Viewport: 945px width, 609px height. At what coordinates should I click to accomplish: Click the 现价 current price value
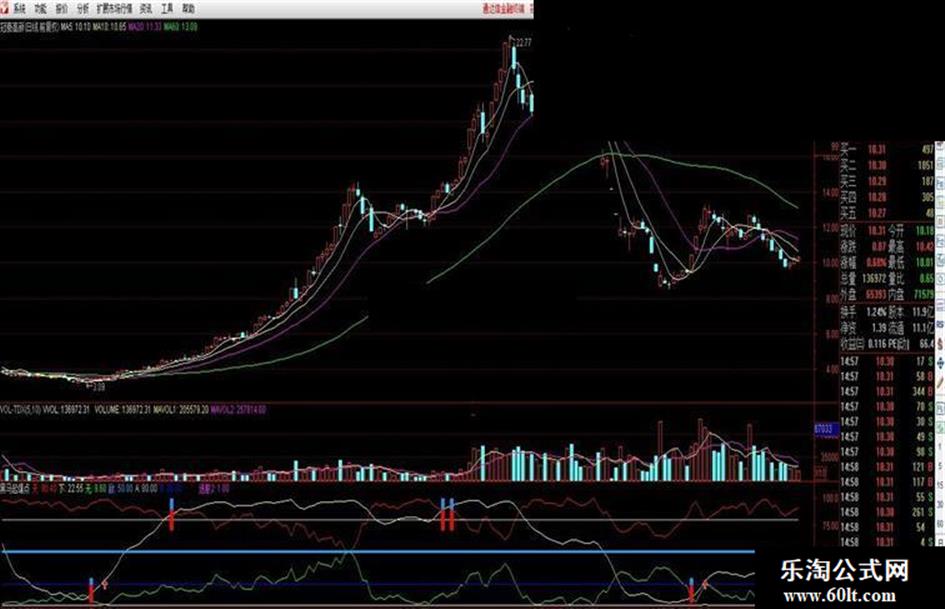pyautogui.click(x=877, y=230)
